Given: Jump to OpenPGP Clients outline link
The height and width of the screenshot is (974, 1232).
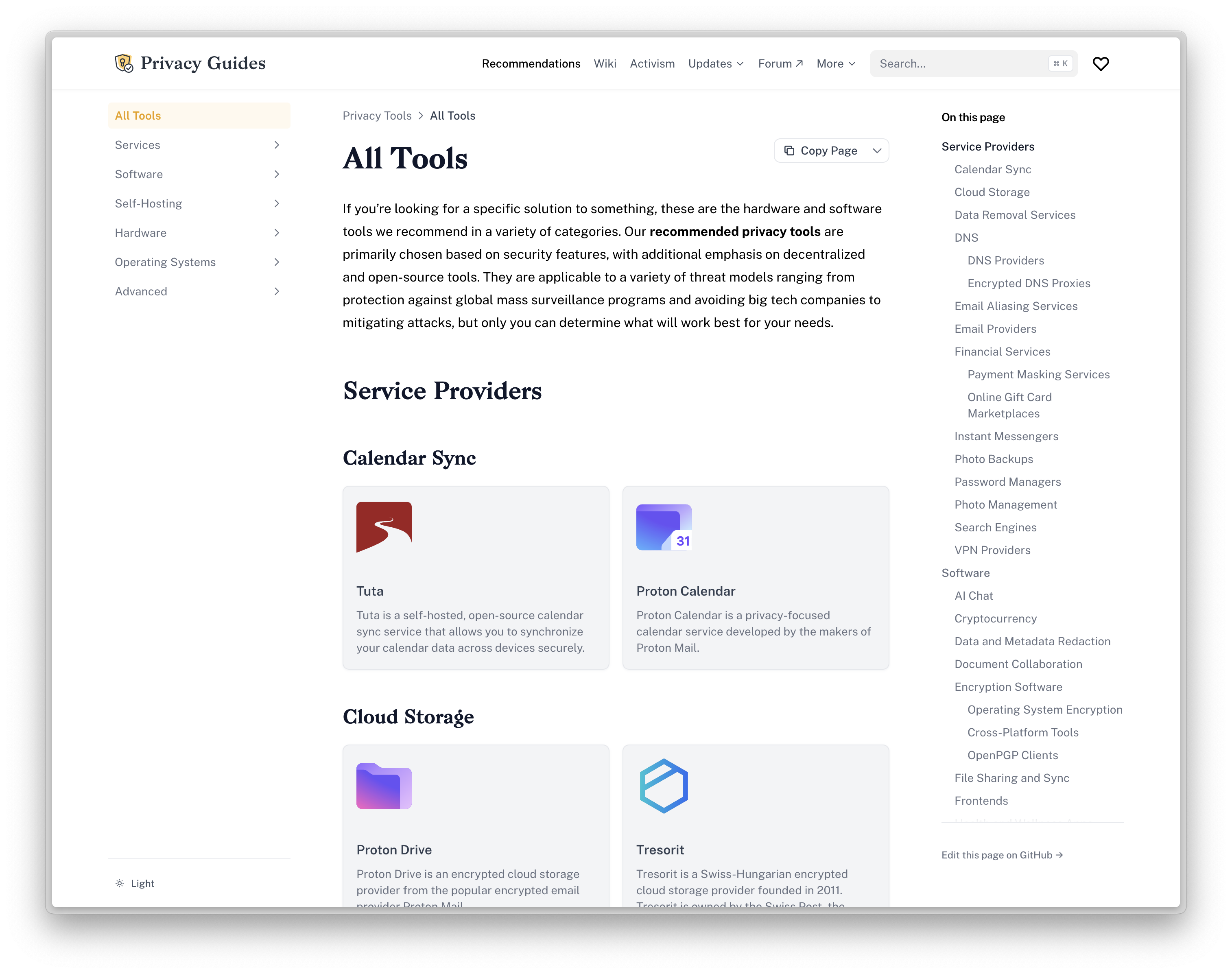Looking at the screenshot, I should coord(1013,756).
